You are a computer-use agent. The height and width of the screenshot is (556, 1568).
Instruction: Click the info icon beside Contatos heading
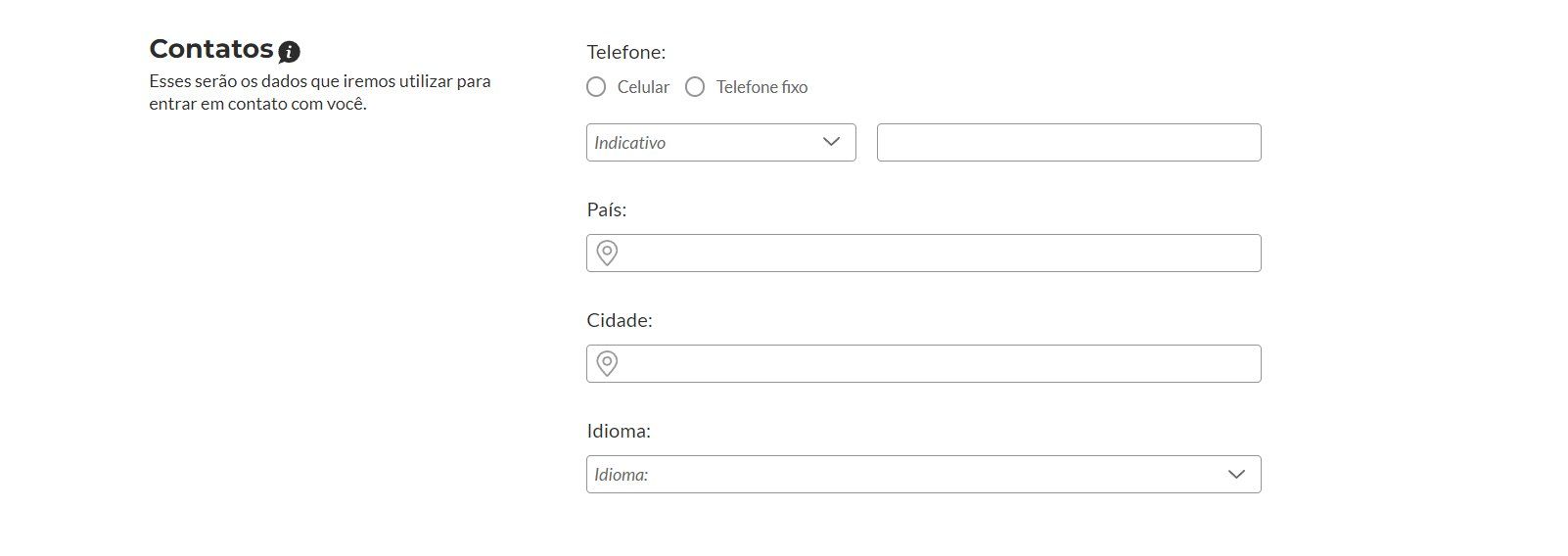tap(289, 52)
